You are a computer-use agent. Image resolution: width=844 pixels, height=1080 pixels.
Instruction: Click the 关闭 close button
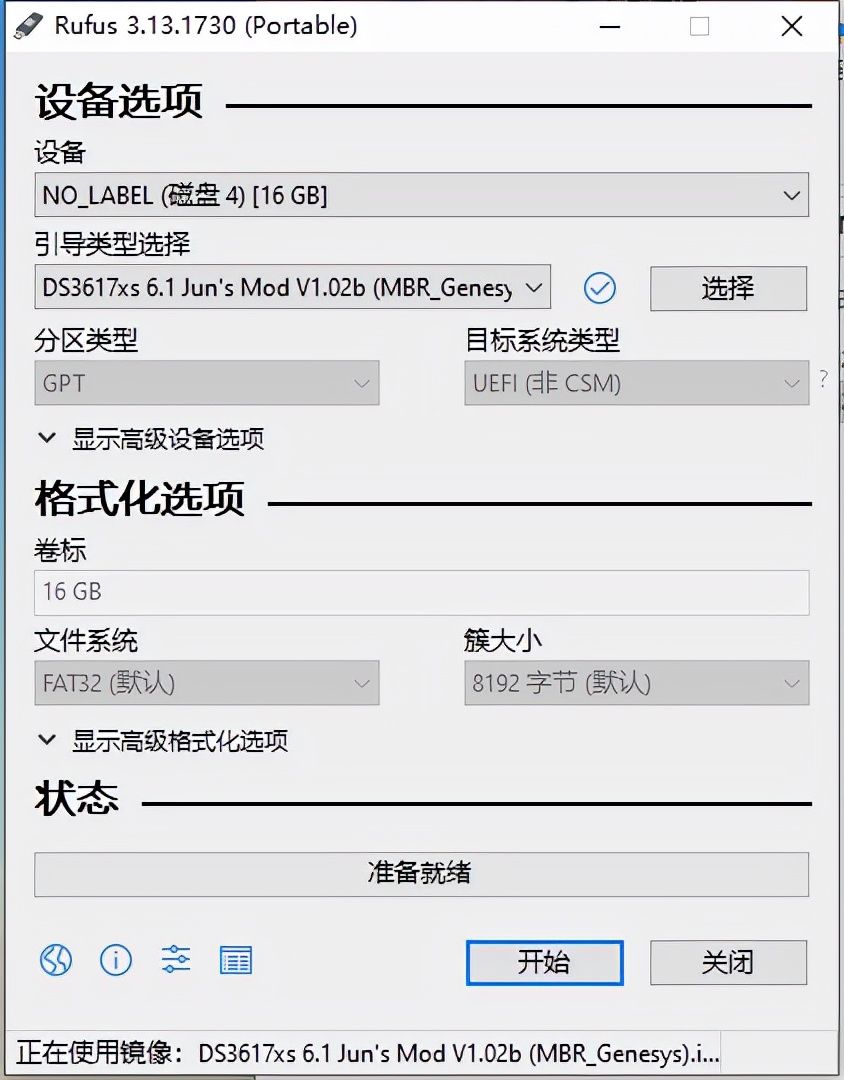(728, 962)
